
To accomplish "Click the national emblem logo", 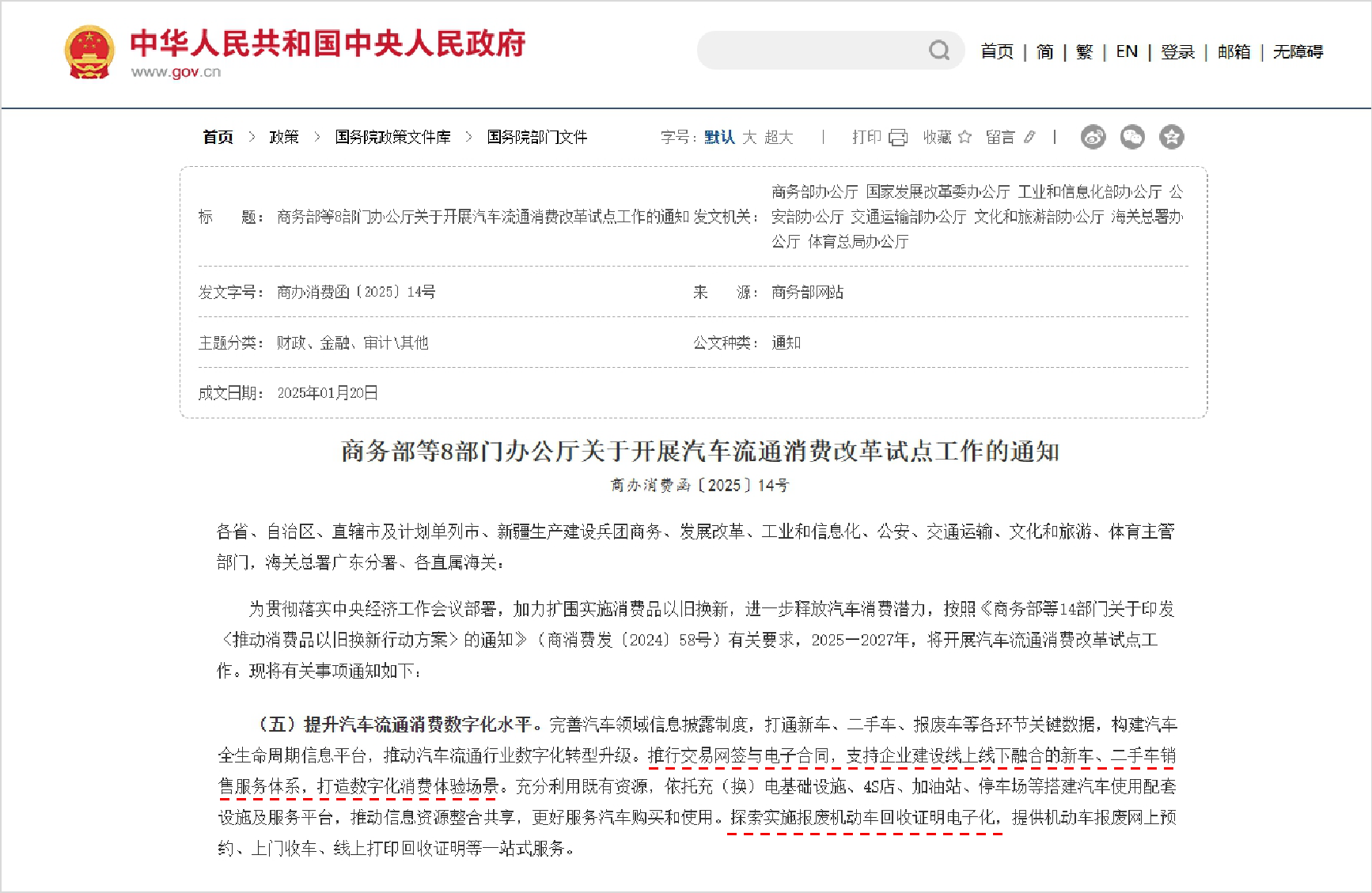I will 89,52.
